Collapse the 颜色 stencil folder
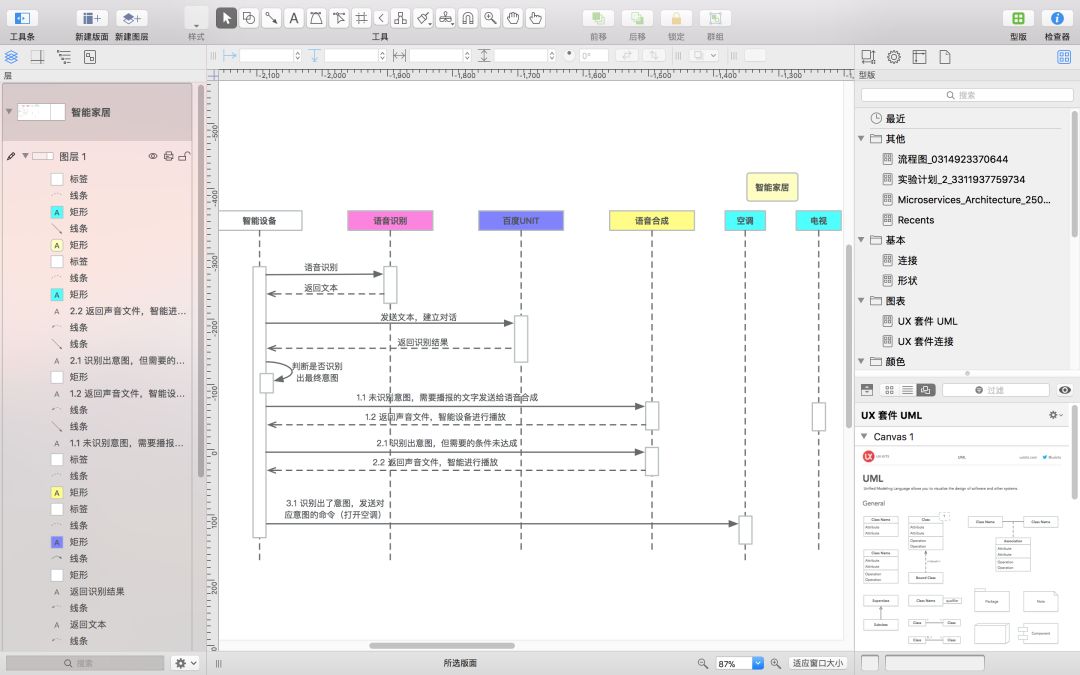Screen dimensions: 1080x675 (861, 361)
